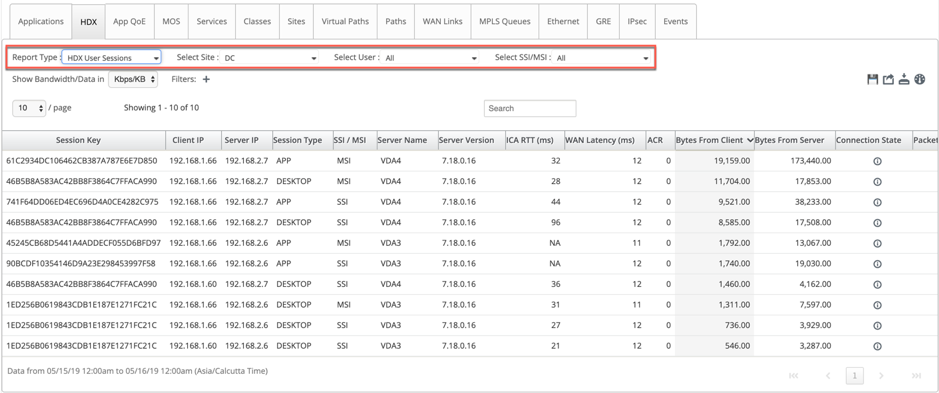Click session key 61C2934DC106462CB387A787E6E7D850

(82, 161)
